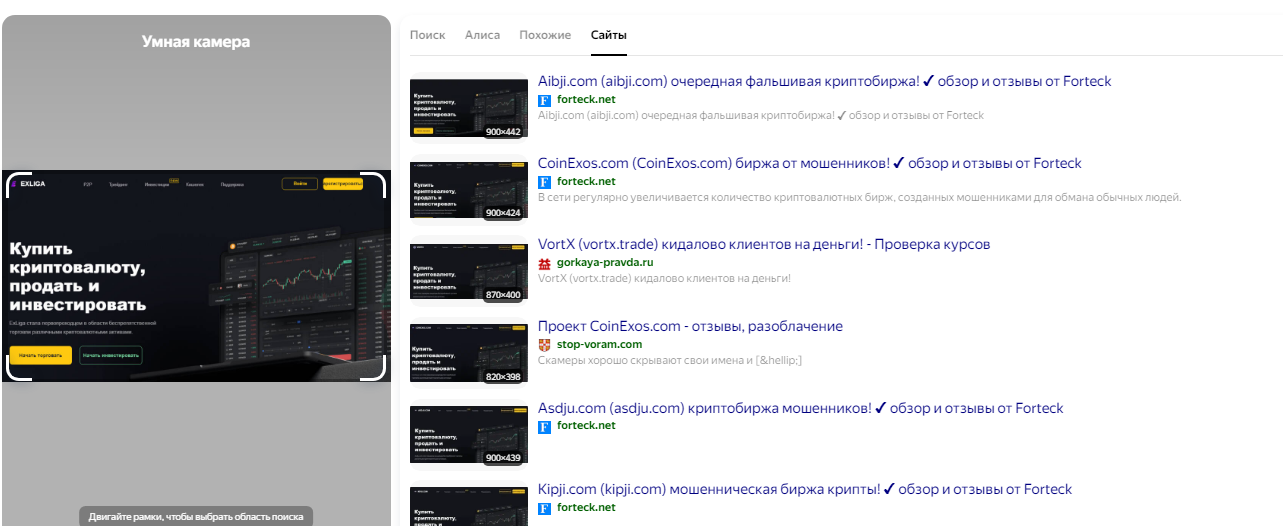1283x526 pixels.
Task: Open the Asdju.com криптобиржа мошенников link
Action: pyautogui.click(x=801, y=409)
